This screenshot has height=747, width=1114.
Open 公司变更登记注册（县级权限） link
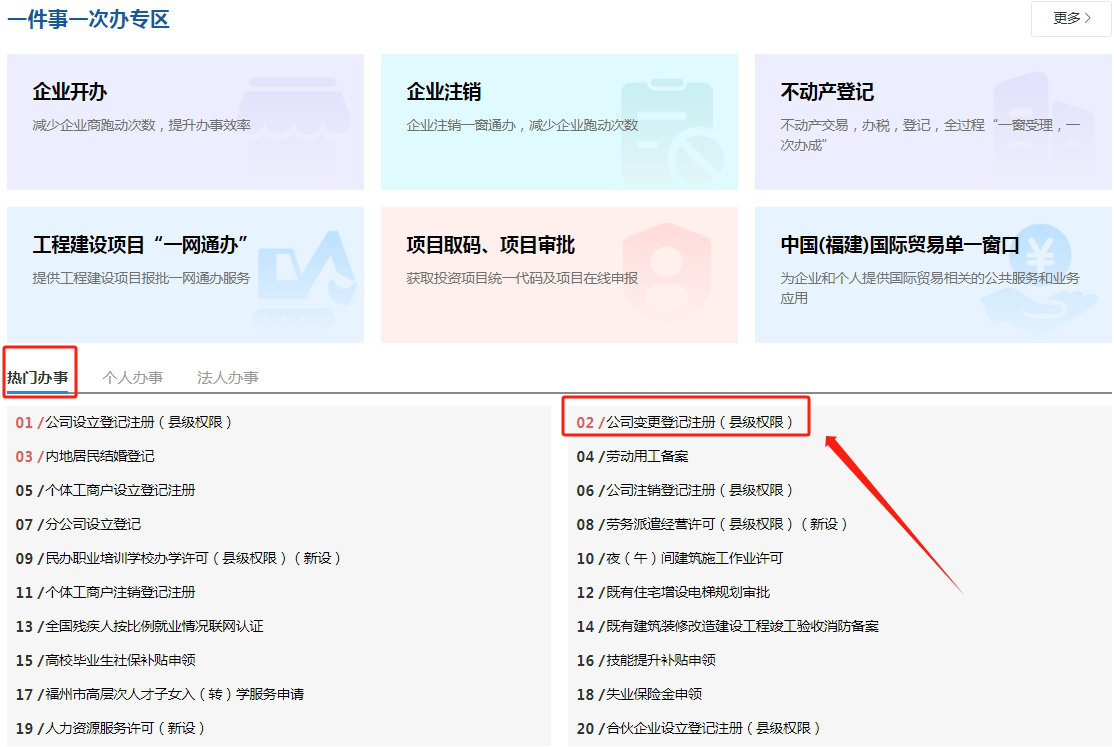[699, 422]
